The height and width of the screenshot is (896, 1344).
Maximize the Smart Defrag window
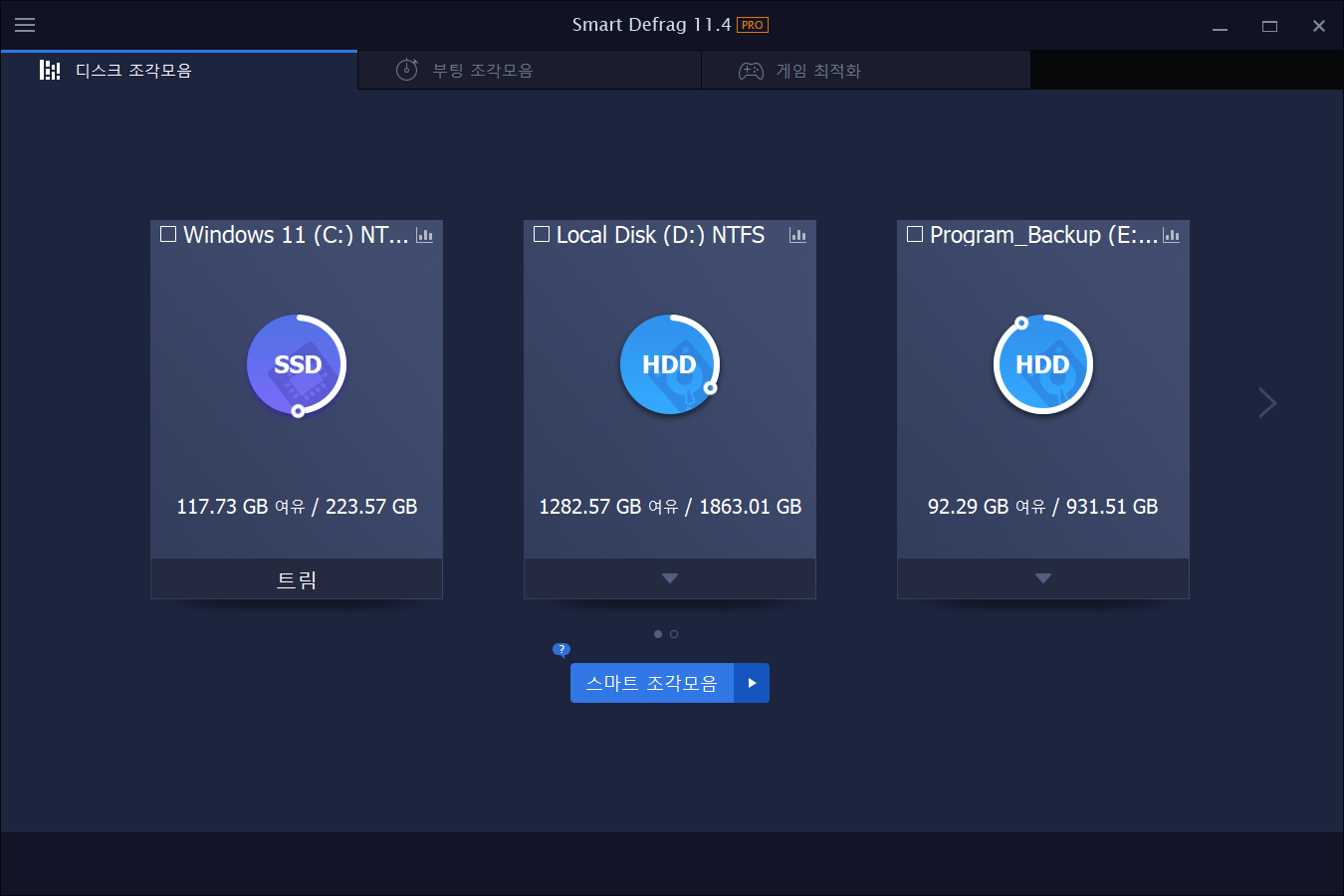[1269, 26]
